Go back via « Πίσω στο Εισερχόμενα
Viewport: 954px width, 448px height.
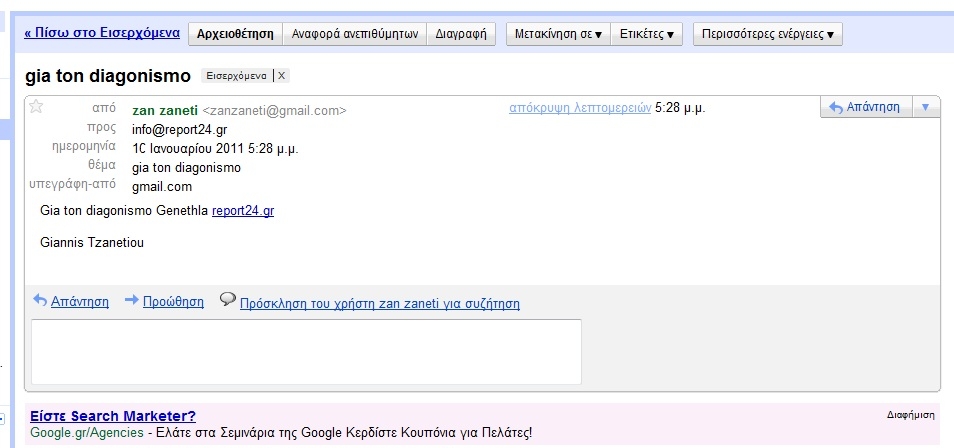(102, 33)
